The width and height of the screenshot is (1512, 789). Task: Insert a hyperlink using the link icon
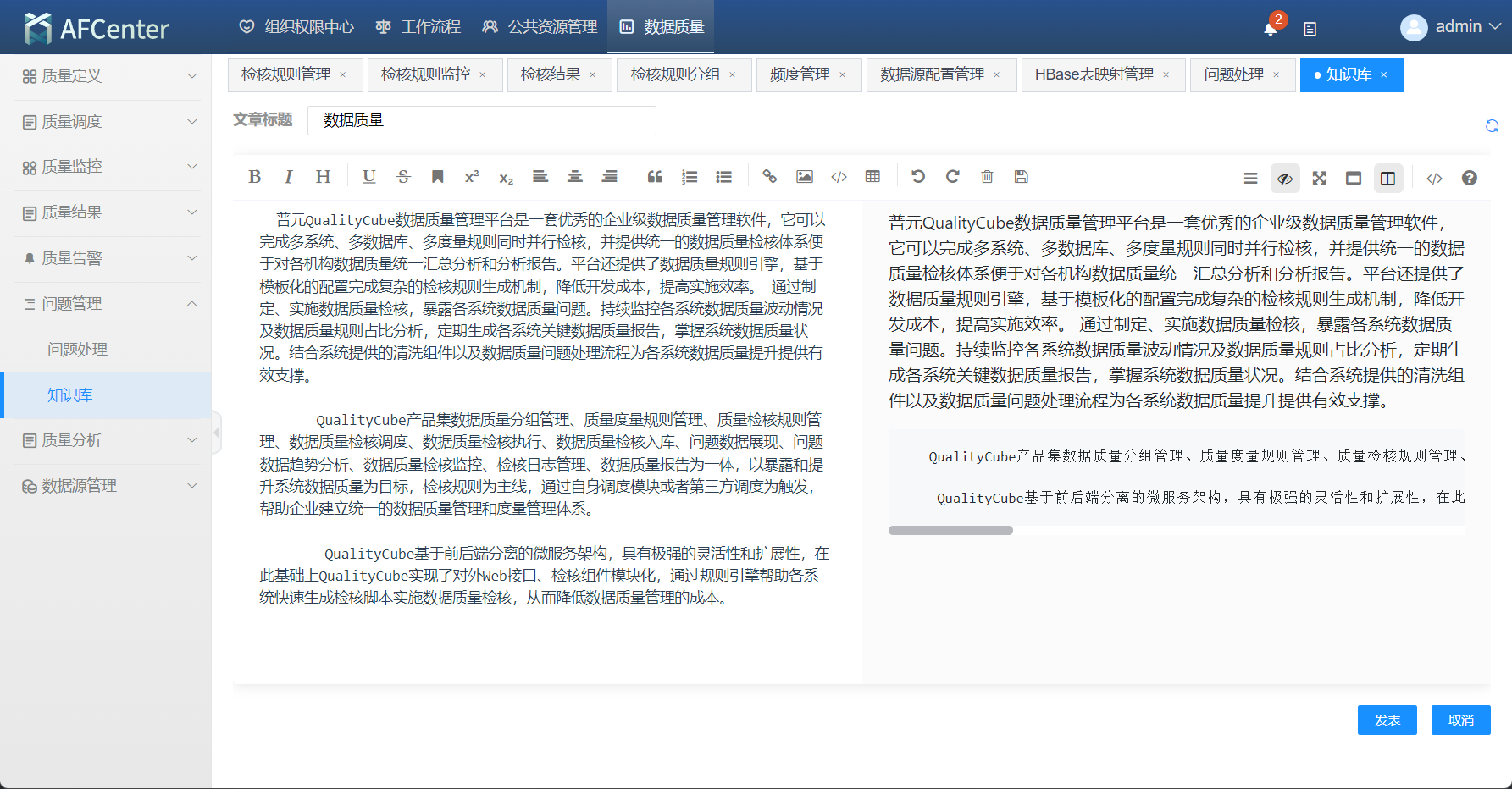tap(769, 177)
